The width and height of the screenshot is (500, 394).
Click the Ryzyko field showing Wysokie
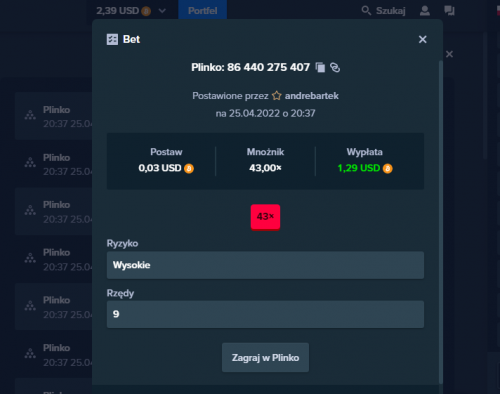click(265, 265)
